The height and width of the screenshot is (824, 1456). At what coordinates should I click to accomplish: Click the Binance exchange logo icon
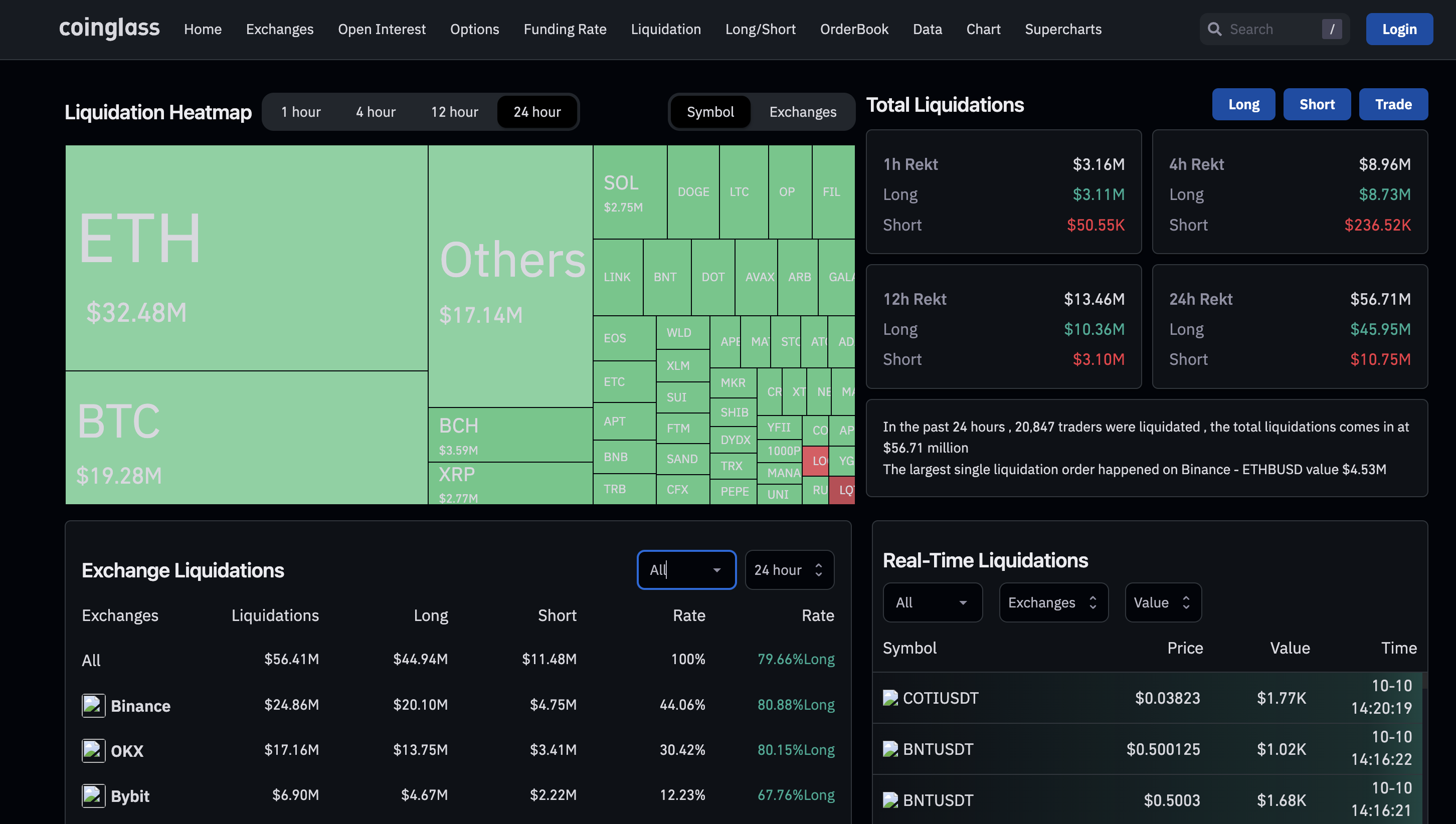point(93,705)
